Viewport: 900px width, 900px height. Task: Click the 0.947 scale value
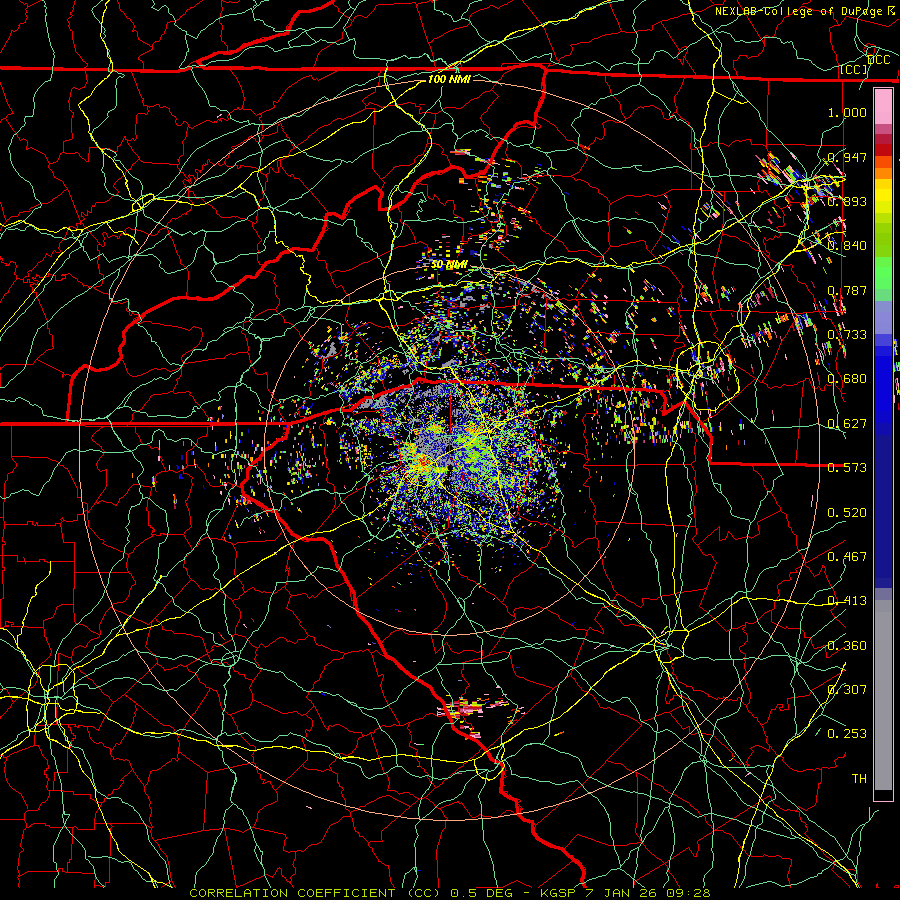[x=847, y=157]
